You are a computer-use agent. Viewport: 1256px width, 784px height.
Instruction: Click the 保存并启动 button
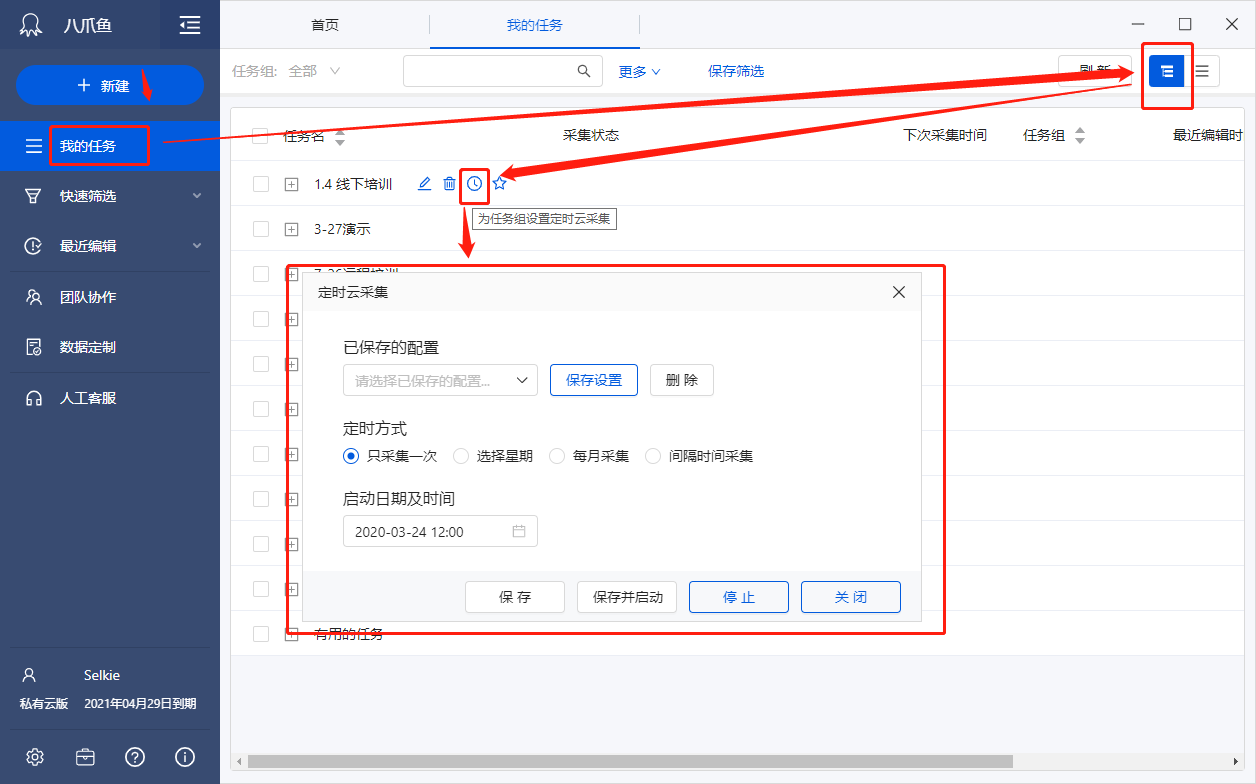[627, 597]
